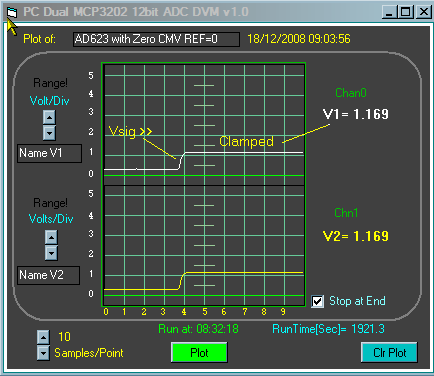Click the Chn1 label
Viewport: 434px width, 376px height.
pos(346,213)
